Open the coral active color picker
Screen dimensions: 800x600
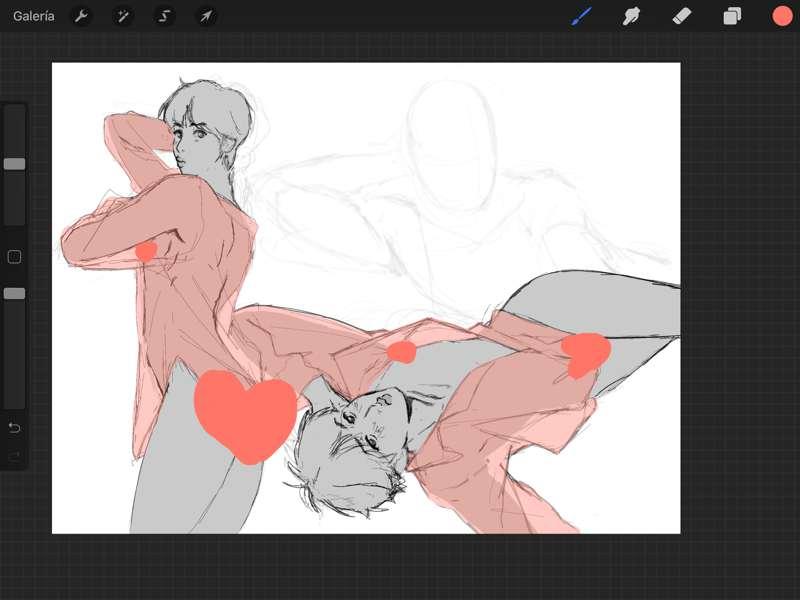782,16
